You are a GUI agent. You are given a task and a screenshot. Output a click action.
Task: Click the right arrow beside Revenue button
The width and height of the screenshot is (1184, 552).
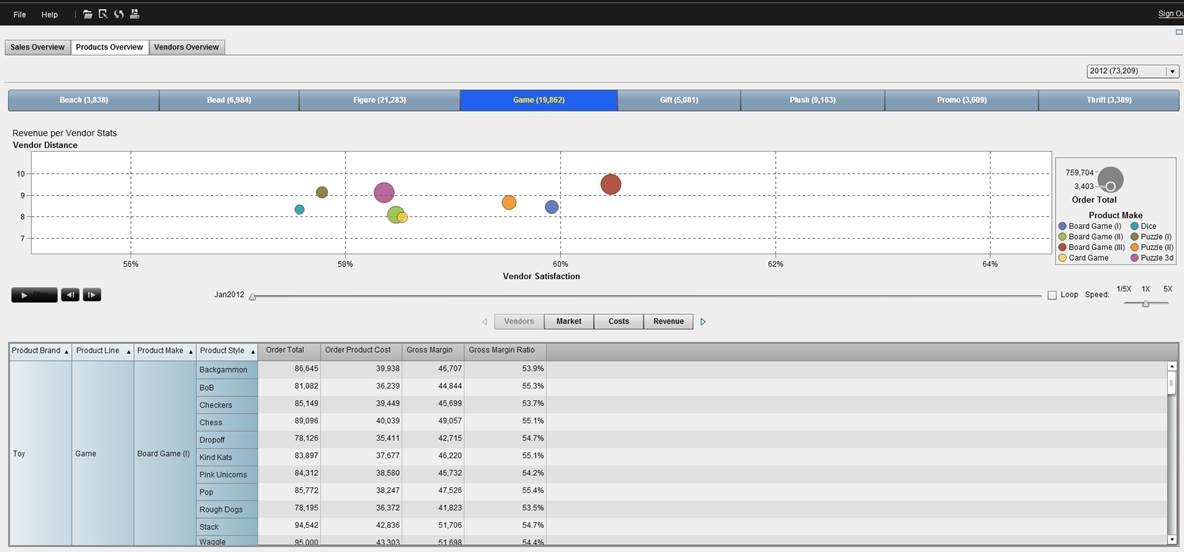tap(703, 322)
